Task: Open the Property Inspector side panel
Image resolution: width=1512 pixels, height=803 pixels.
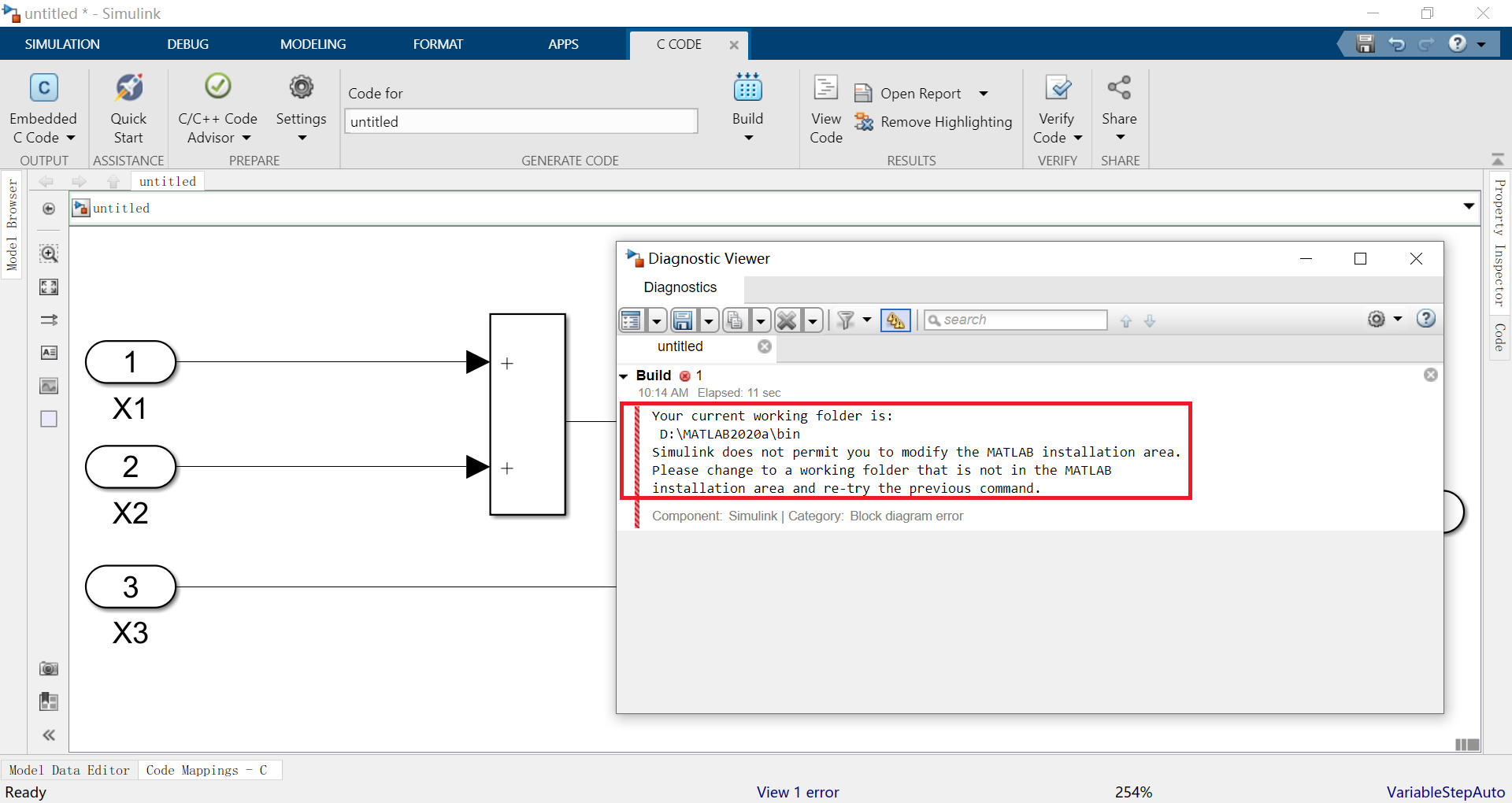Action: point(1499,243)
